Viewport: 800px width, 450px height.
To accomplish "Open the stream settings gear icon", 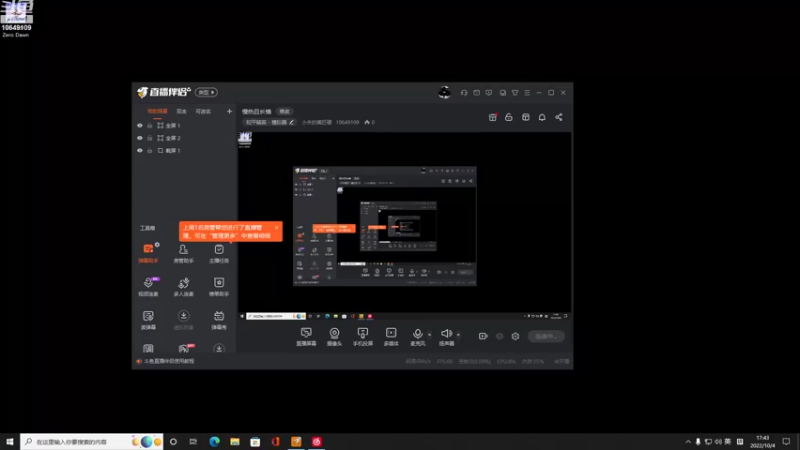I will [x=515, y=336].
